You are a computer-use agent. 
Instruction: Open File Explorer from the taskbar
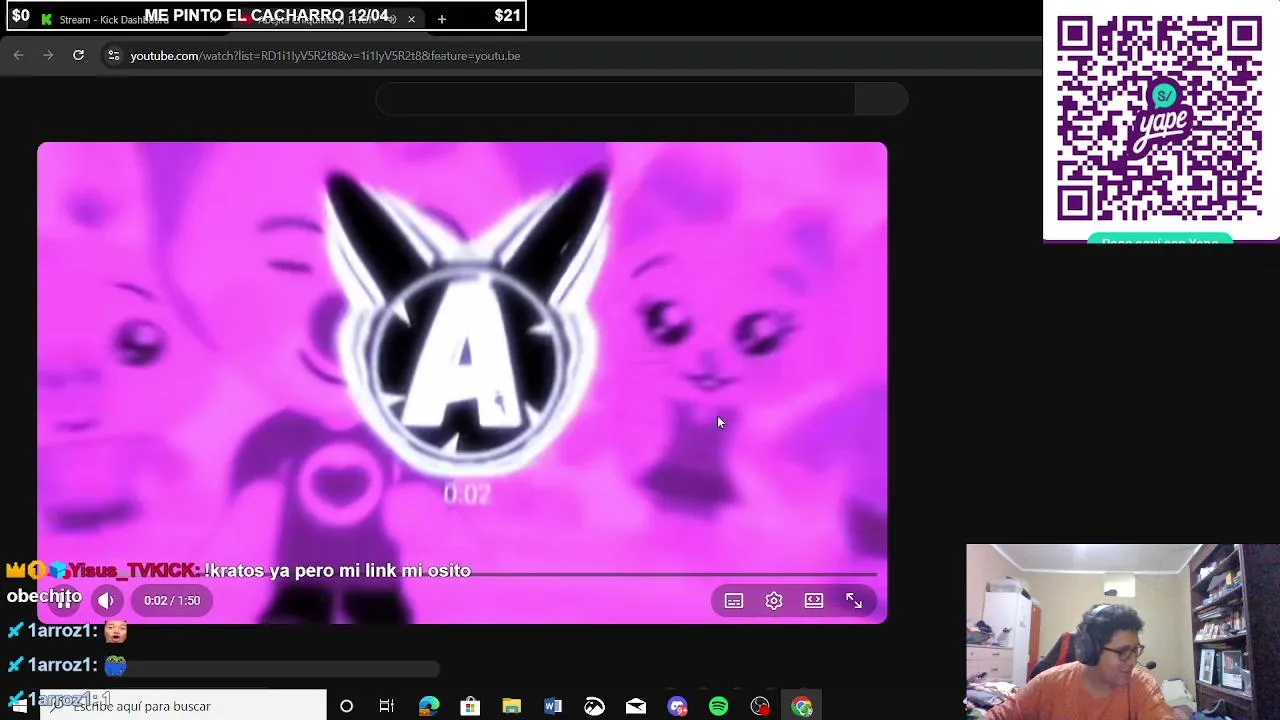point(511,706)
